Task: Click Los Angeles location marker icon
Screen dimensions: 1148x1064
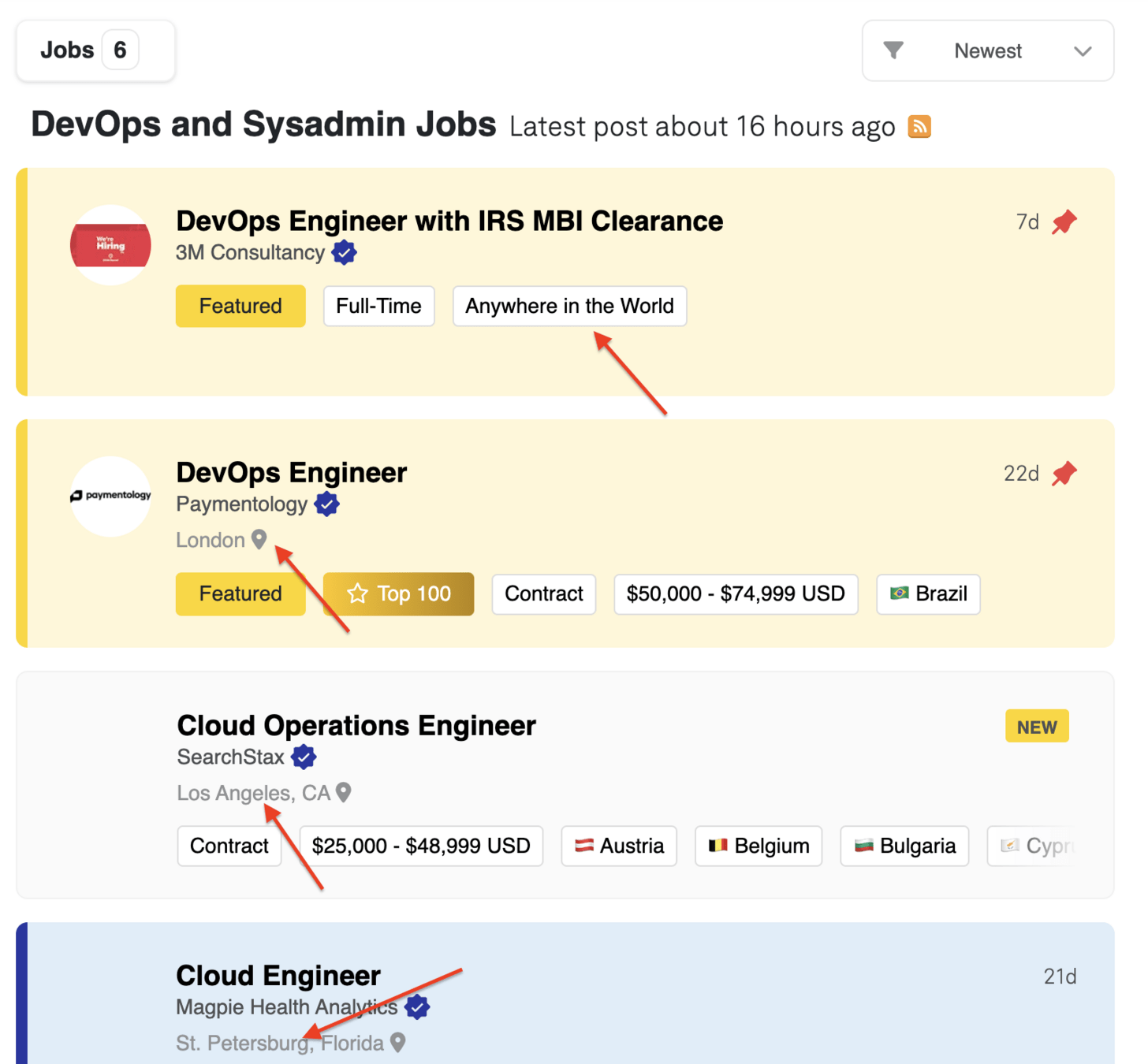Action: [x=343, y=792]
